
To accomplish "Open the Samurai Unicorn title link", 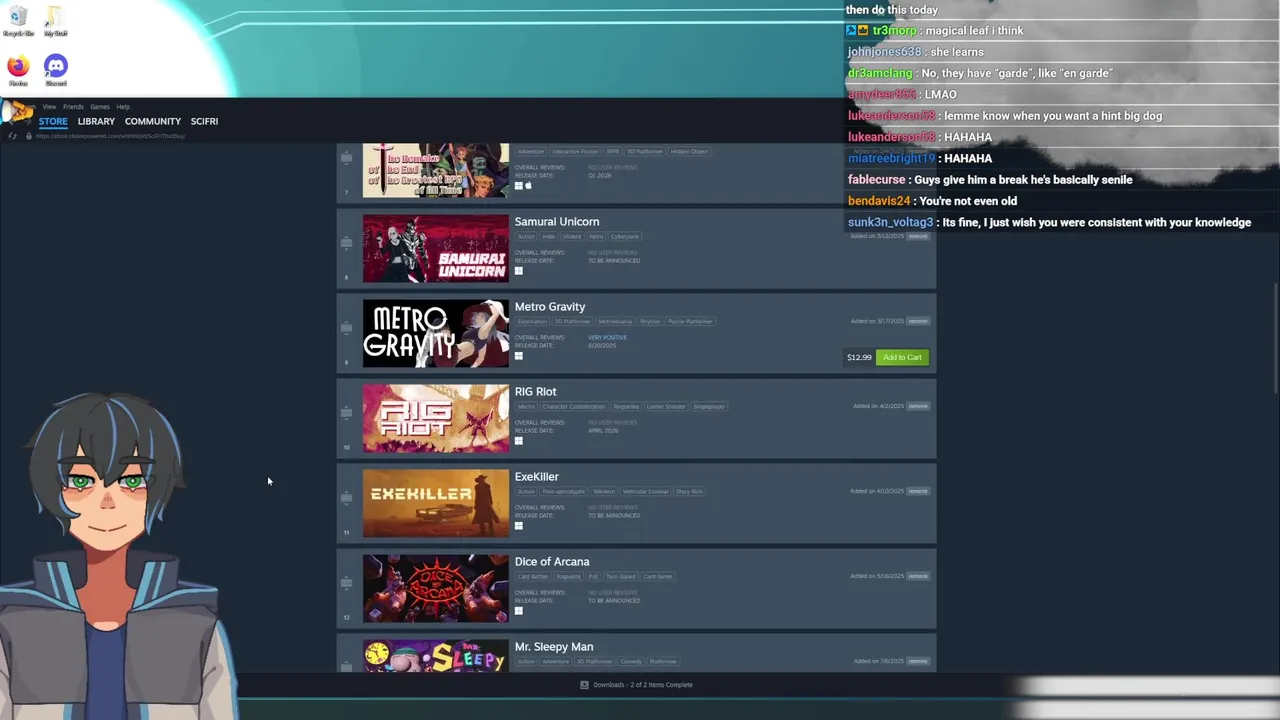I will pyautogui.click(x=557, y=222).
